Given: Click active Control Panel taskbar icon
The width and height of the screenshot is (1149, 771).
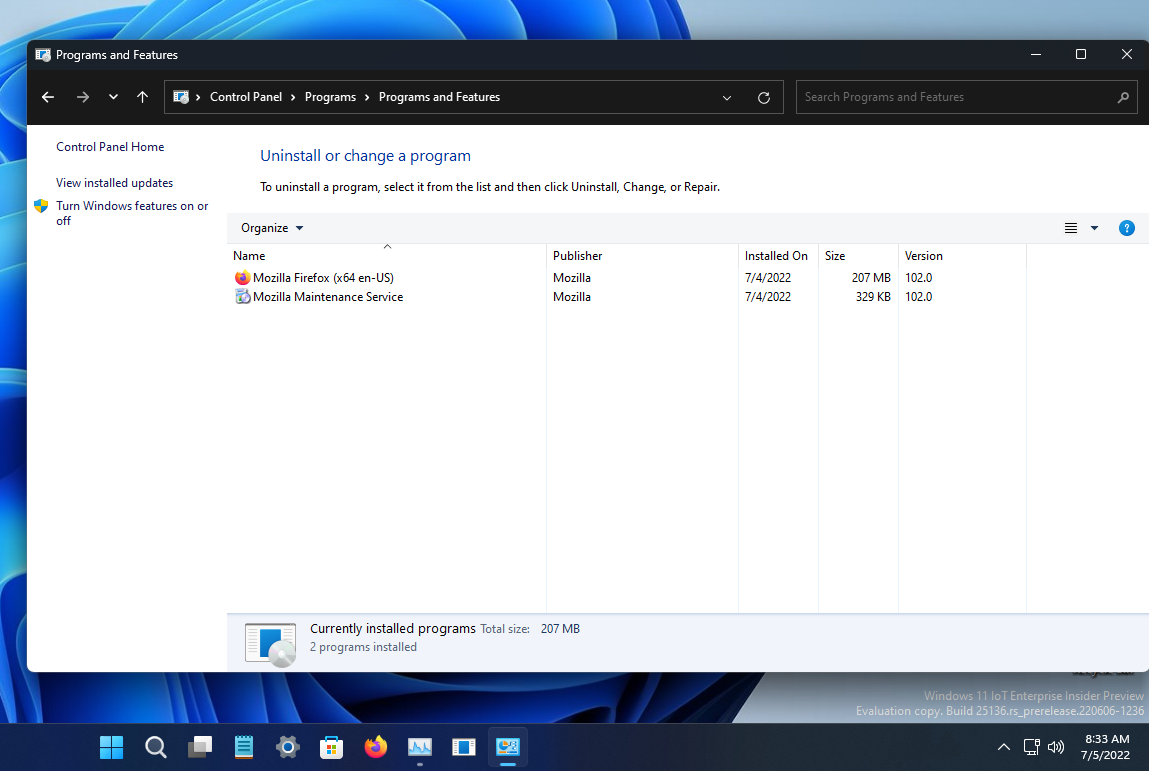Looking at the screenshot, I should (x=507, y=747).
